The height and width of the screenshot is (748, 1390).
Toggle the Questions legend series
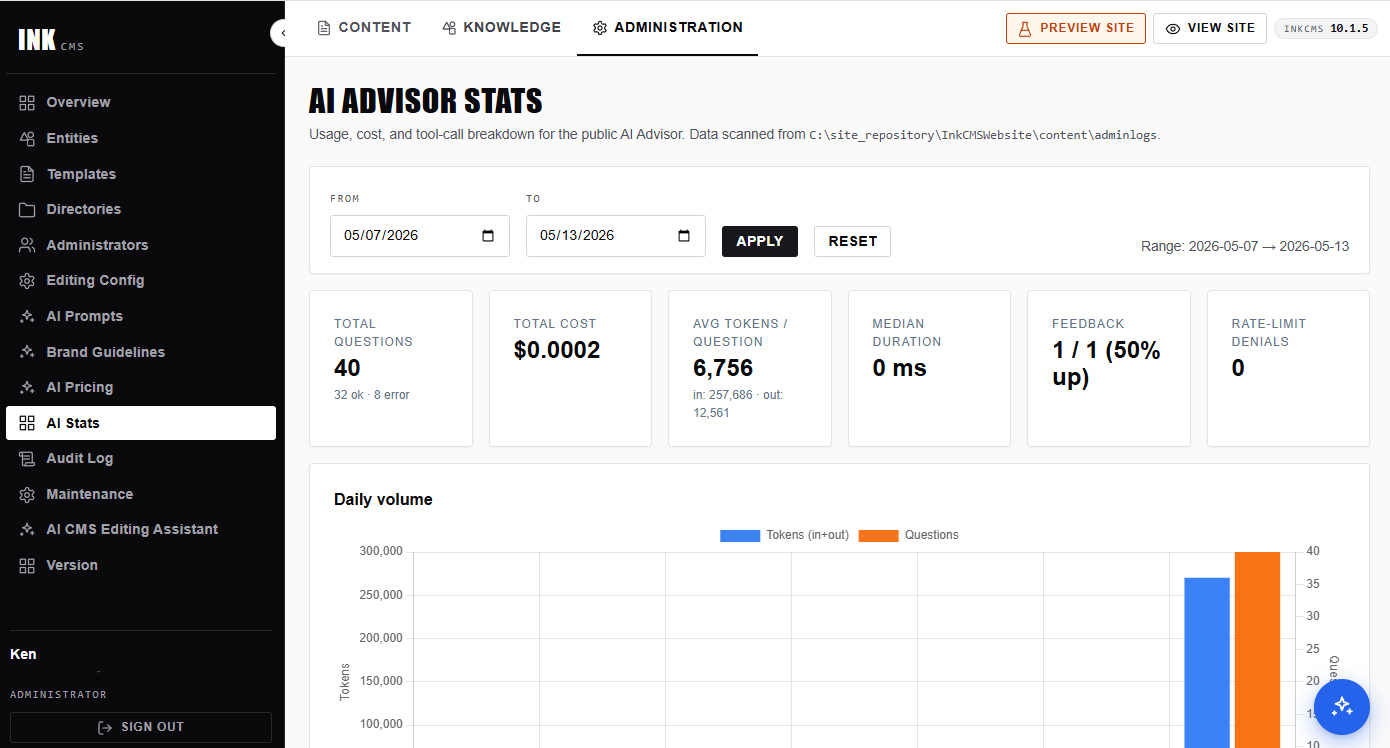[x=908, y=535]
